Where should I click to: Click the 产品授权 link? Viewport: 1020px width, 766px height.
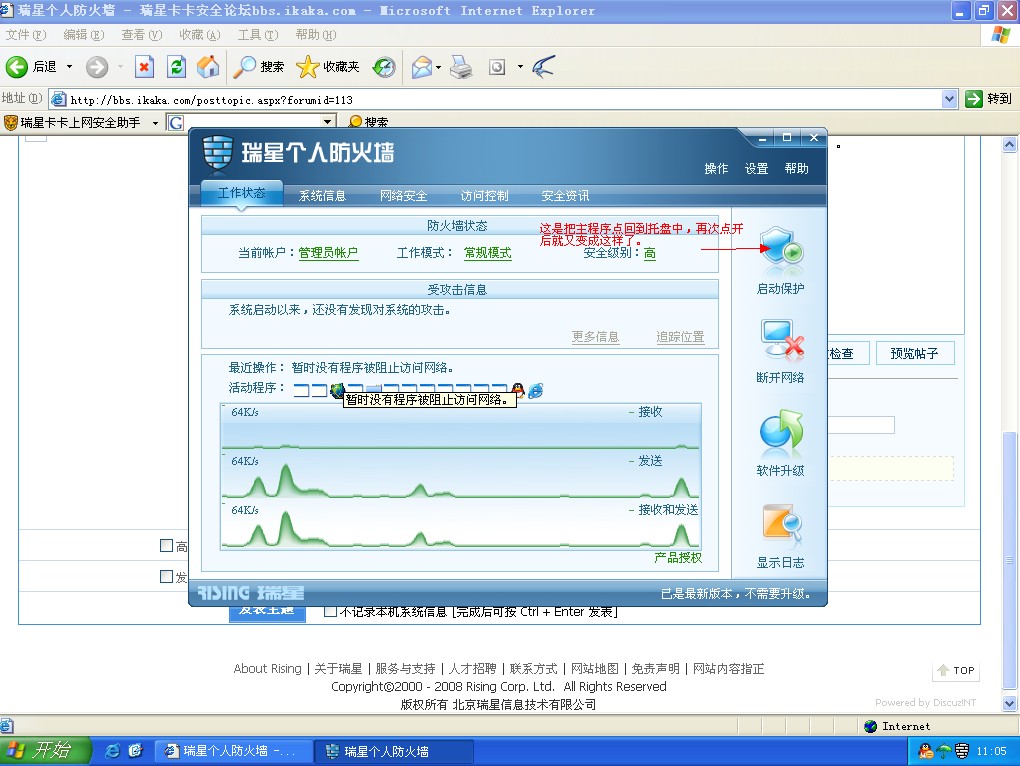(x=678, y=557)
